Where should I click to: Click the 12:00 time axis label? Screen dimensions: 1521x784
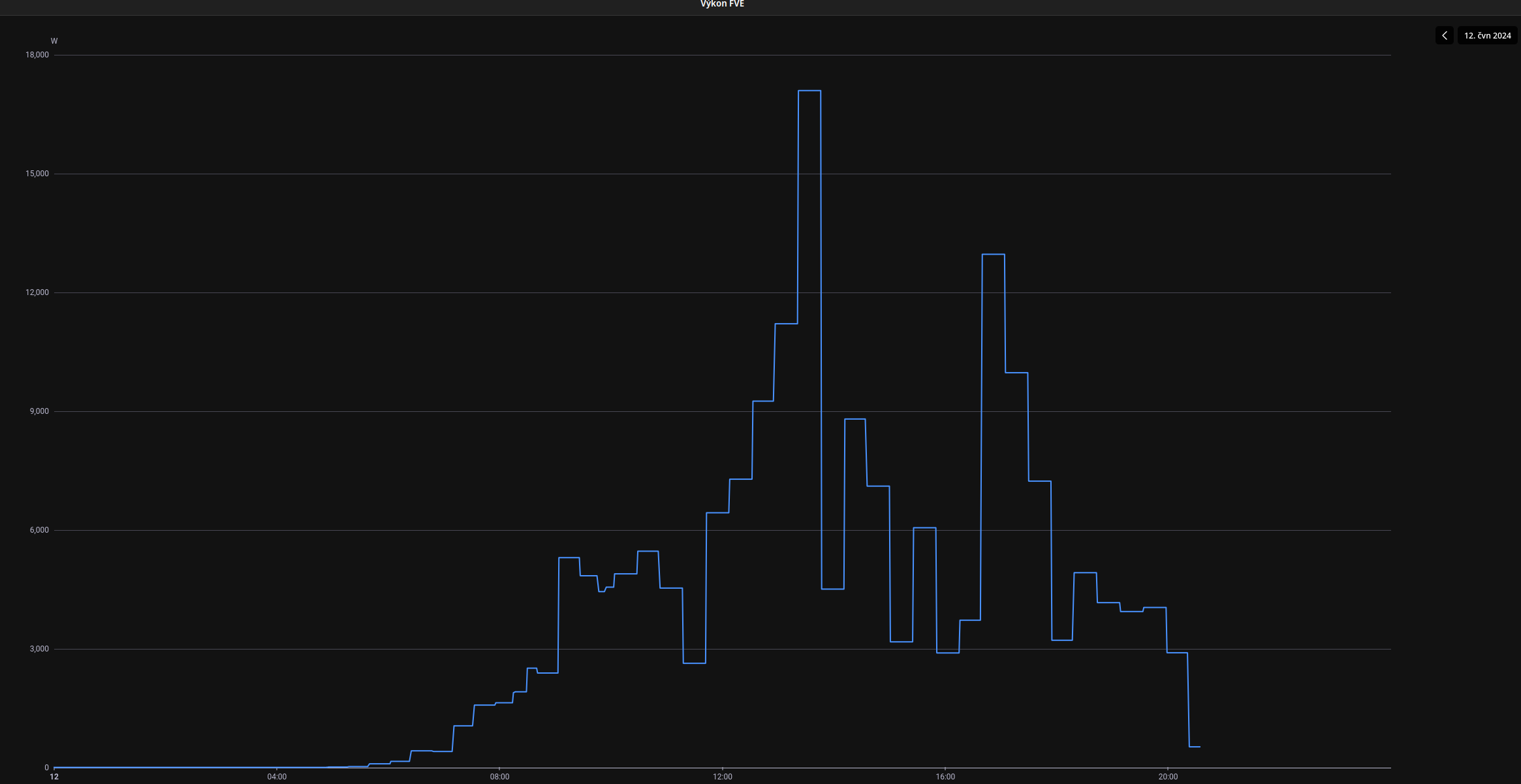[723, 777]
